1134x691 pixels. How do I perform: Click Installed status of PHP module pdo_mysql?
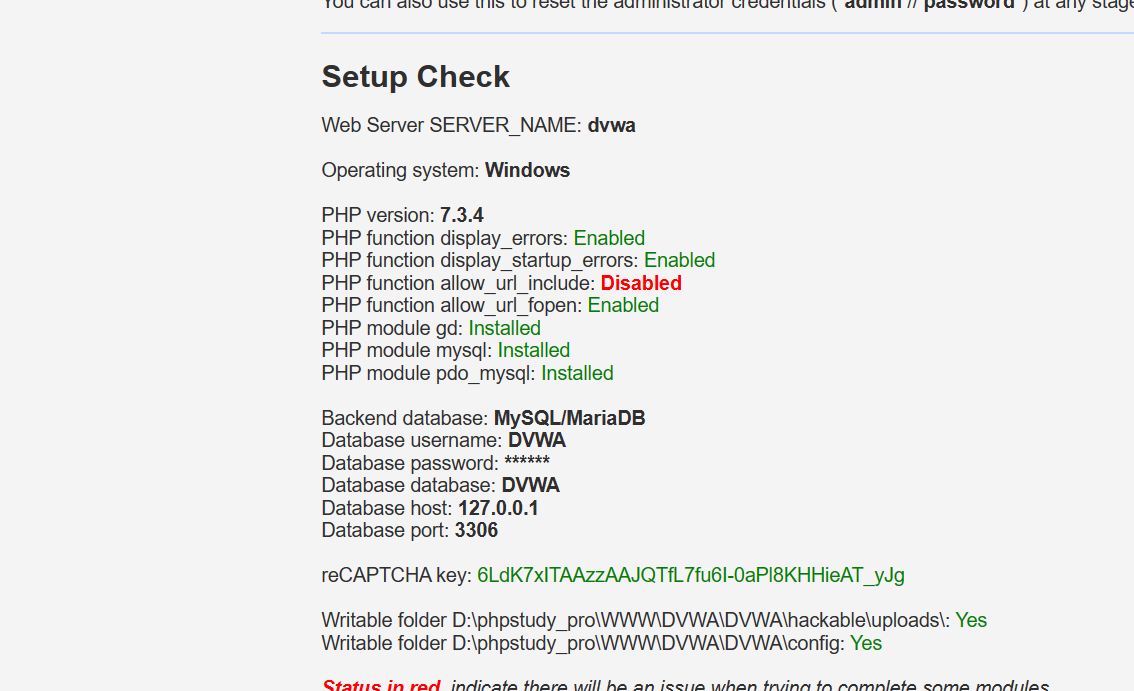[577, 373]
